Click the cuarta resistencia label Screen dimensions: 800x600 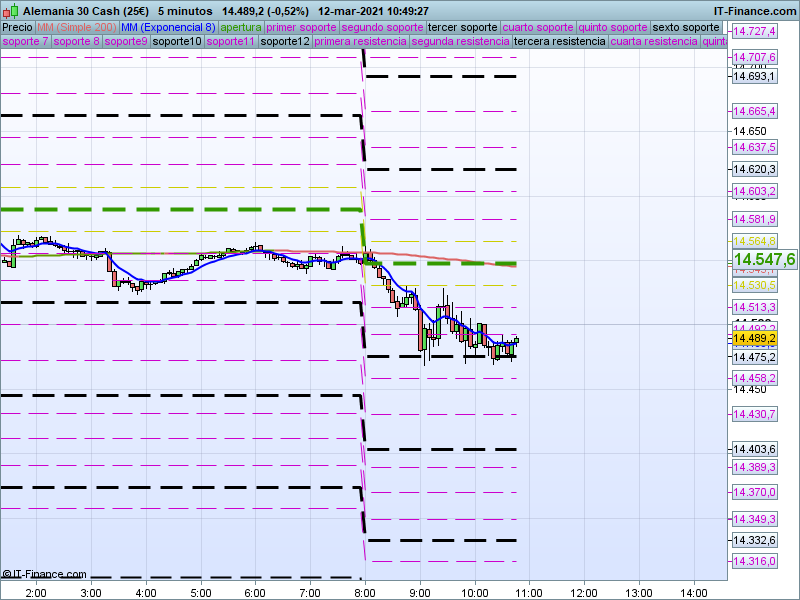tap(654, 42)
